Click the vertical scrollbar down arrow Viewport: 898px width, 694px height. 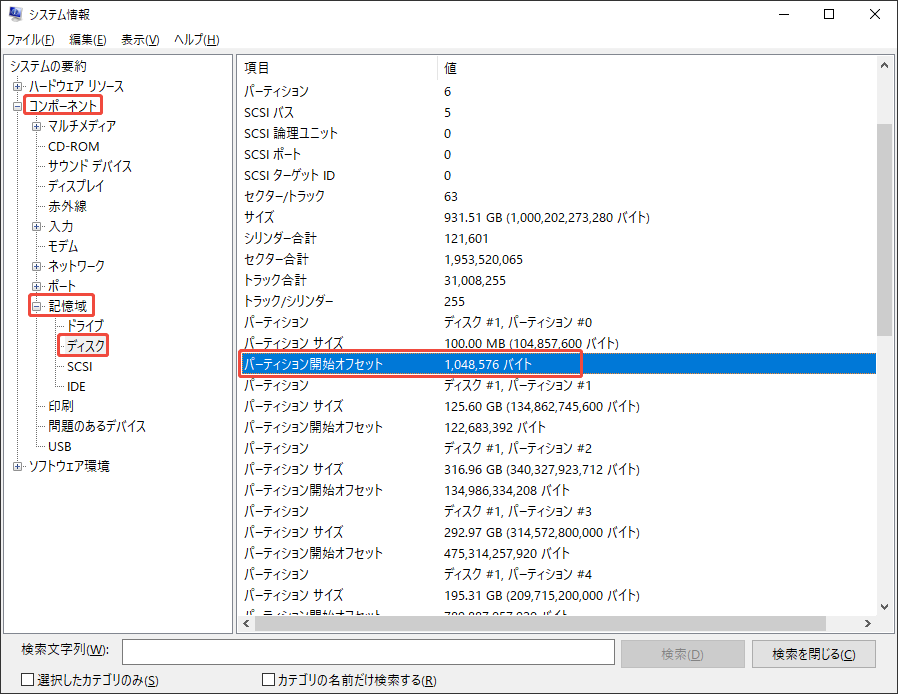click(884, 607)
